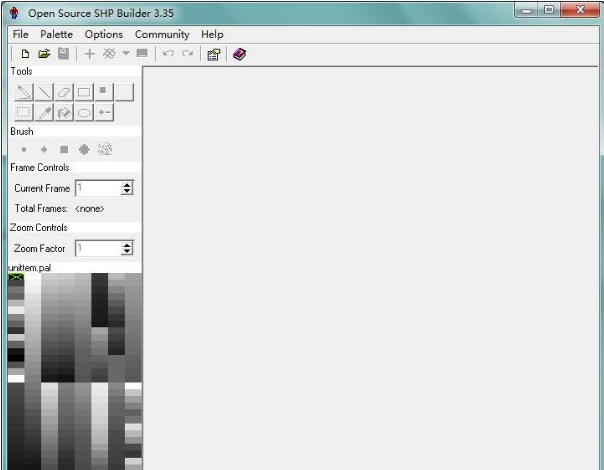The width and height of the screenshot is (604, 470).
Task: Open the preferences checklist icon
Action: pyautogui.click(x=214, y=54)
